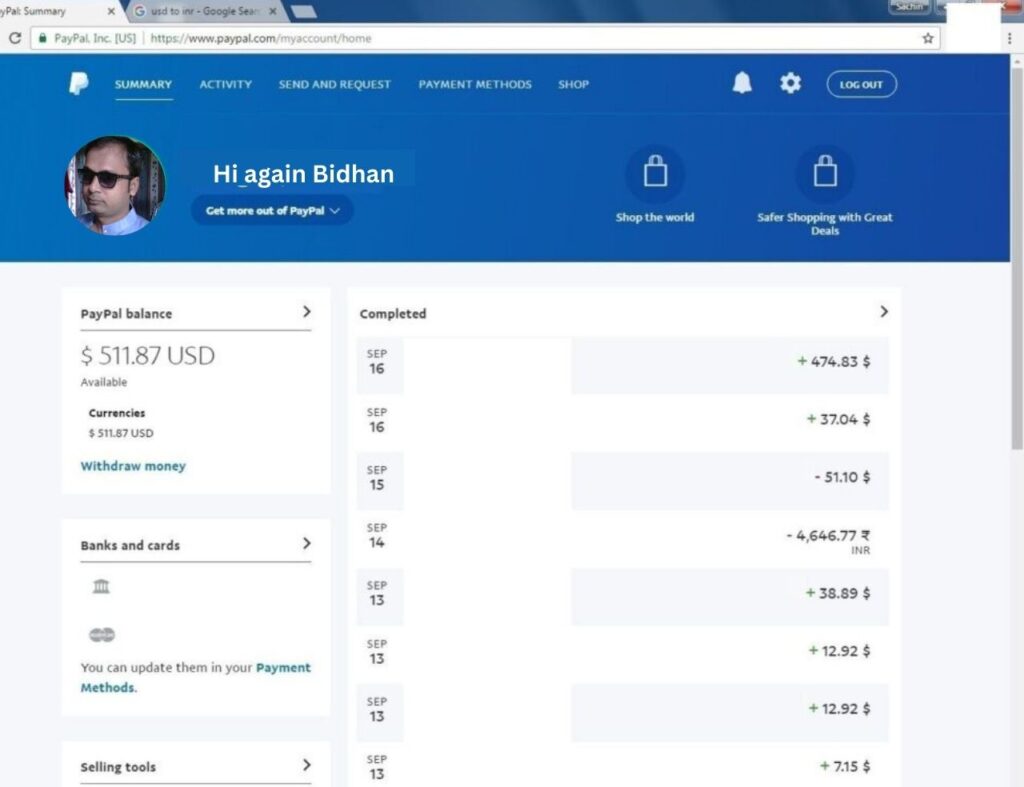Open Send and Request menu item
This screenshot has width=1024, height=787.
(x=334, y=85)
